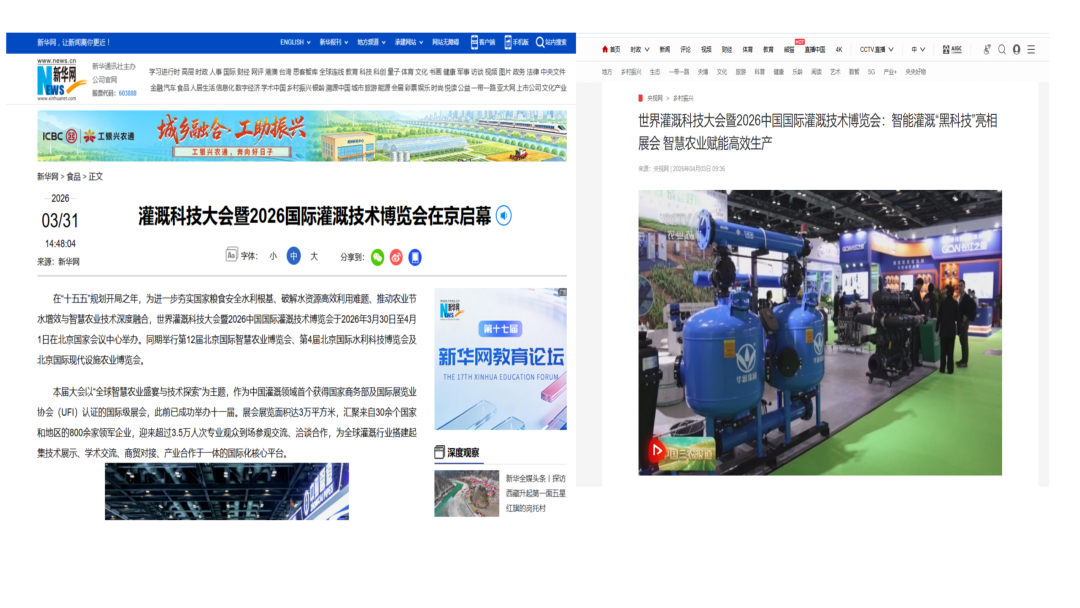
Task: Expand 时政 dropdown on CCTV nav
Action: (640, 50)
